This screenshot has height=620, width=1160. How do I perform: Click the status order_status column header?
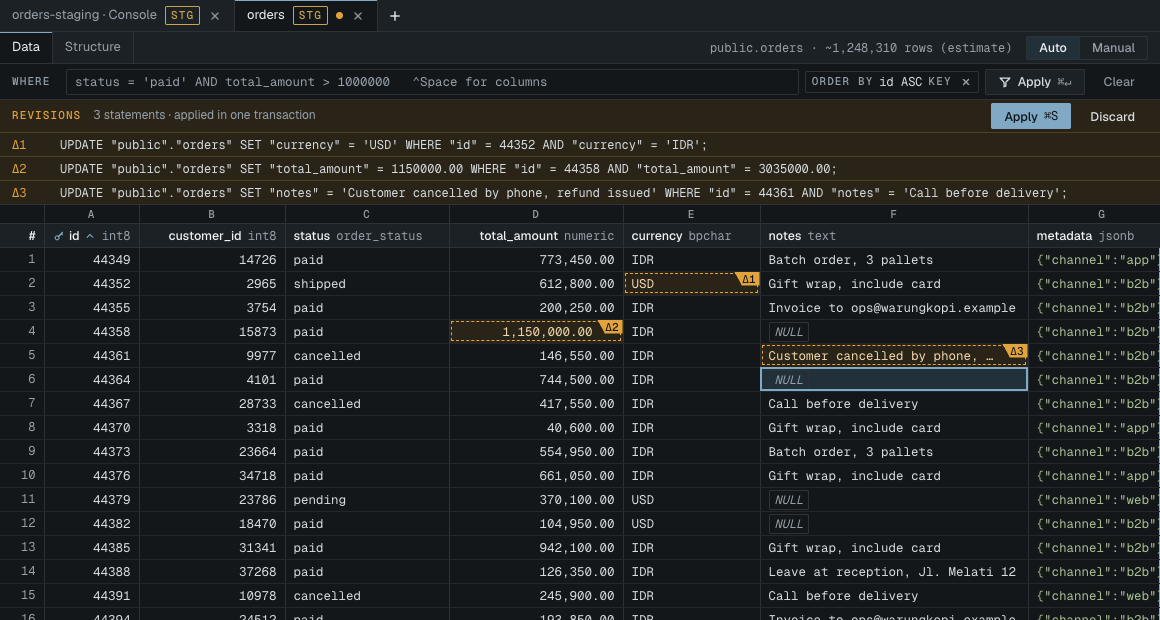point(368,236)
